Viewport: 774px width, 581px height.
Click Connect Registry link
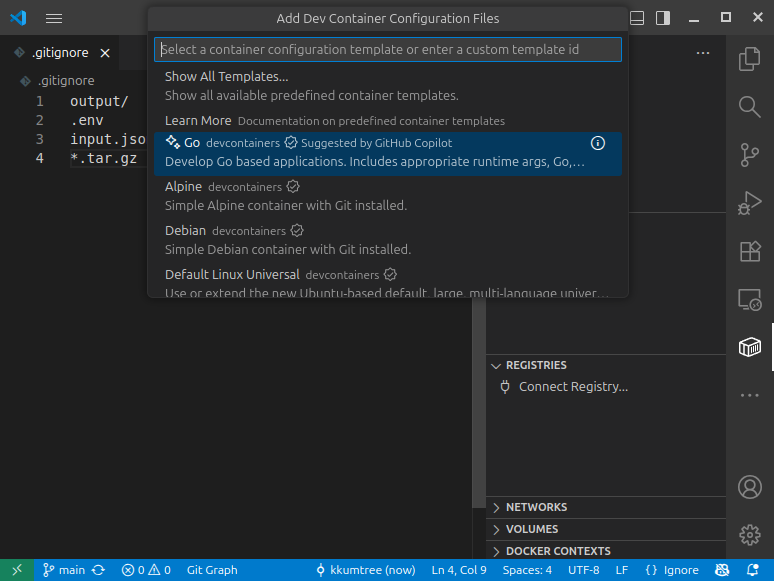tap(573, 387)
